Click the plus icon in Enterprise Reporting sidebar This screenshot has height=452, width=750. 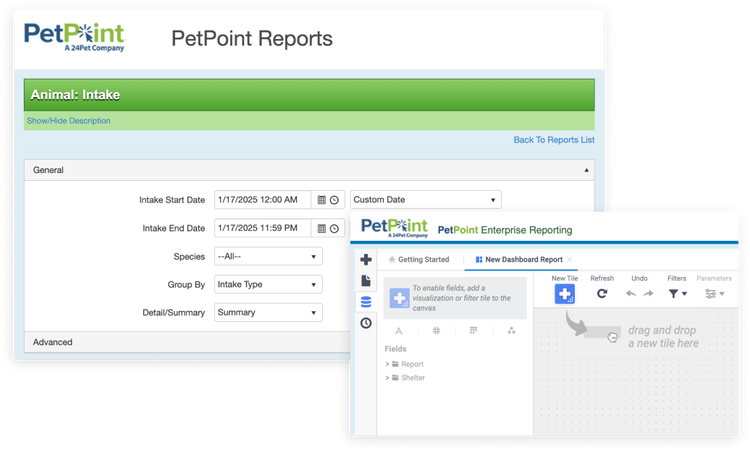[x=366, y=260]
